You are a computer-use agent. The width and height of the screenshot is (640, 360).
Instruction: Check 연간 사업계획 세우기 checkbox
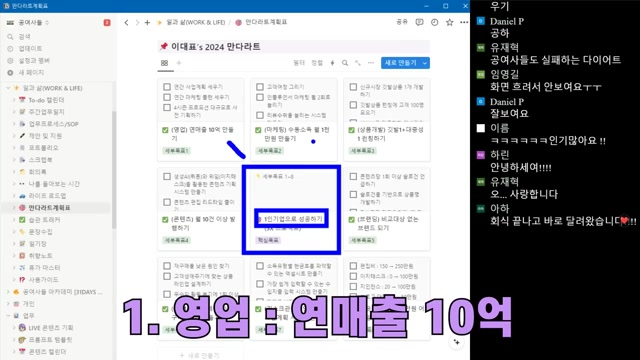(167, 87)
